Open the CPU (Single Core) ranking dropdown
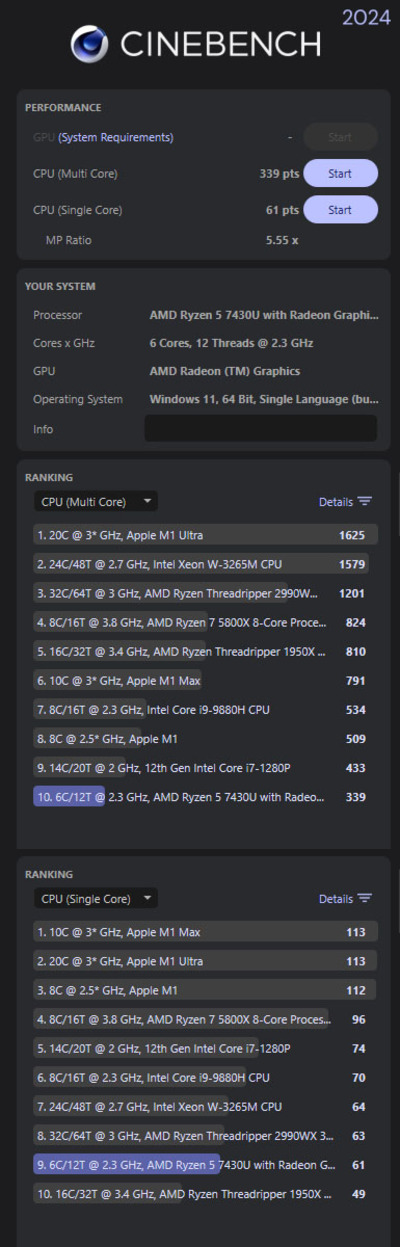400x1247 pixels. coord(96,898)
